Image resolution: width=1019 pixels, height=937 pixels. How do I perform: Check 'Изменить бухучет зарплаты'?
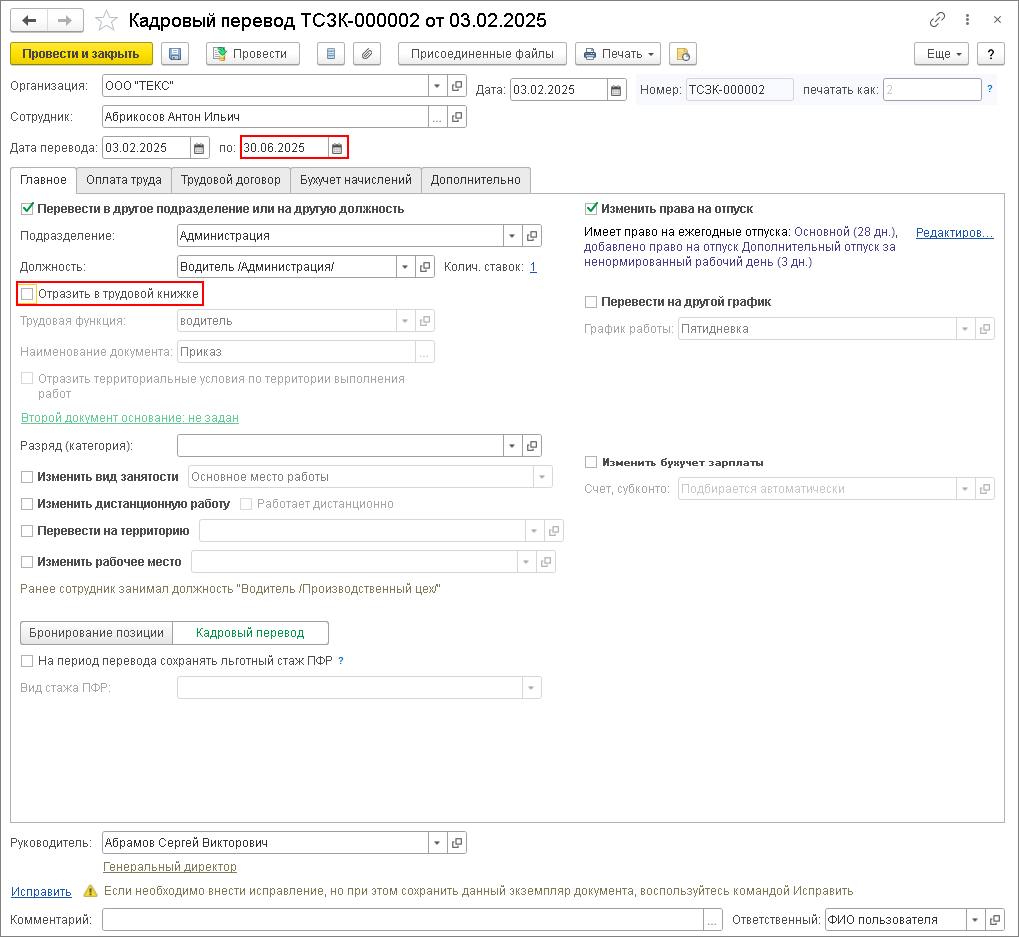(x=591, y=462)
